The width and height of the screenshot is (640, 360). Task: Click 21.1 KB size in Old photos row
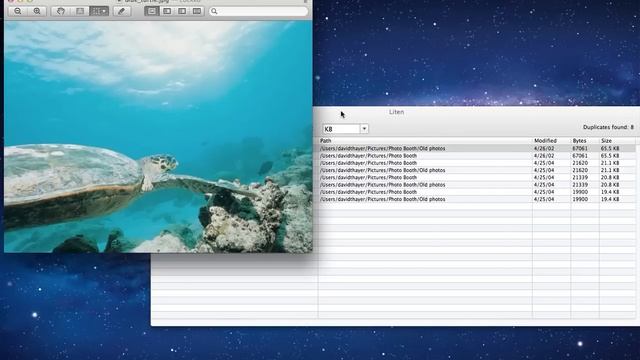tap(610, 170)
